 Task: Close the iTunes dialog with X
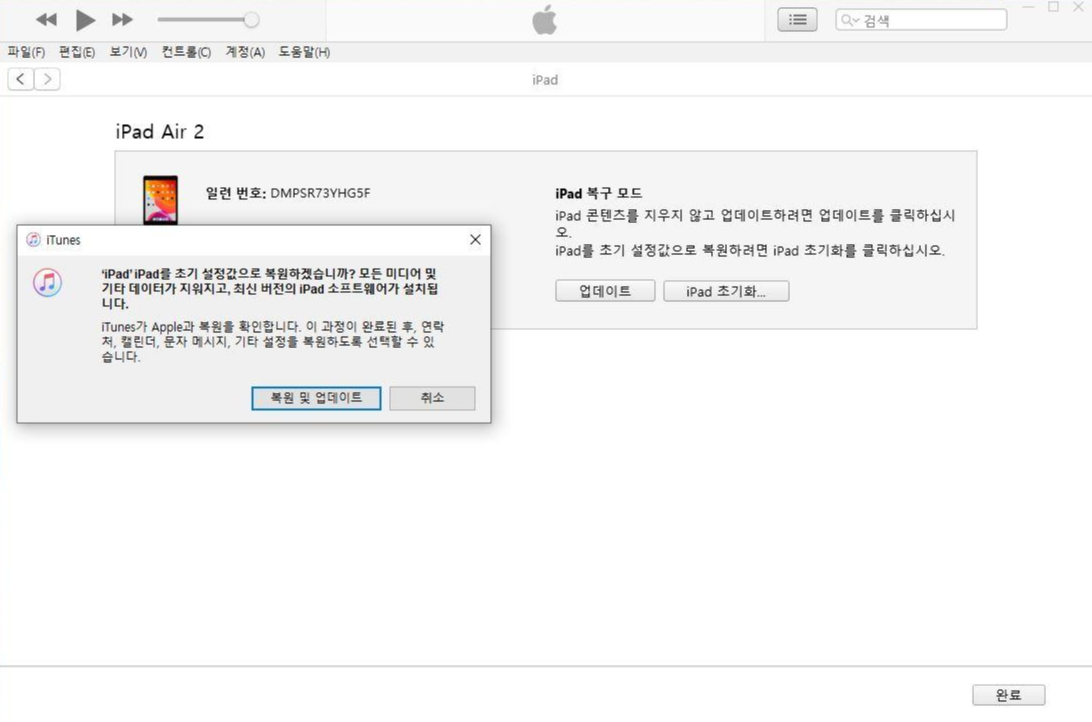click(475, 240)
